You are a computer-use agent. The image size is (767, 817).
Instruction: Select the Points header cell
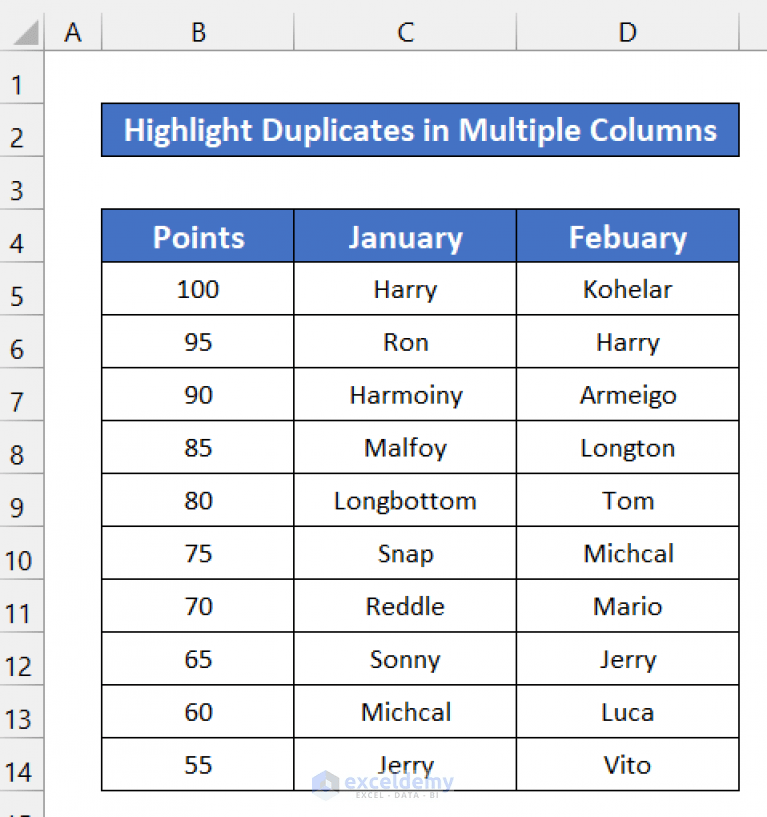(197, 236)
